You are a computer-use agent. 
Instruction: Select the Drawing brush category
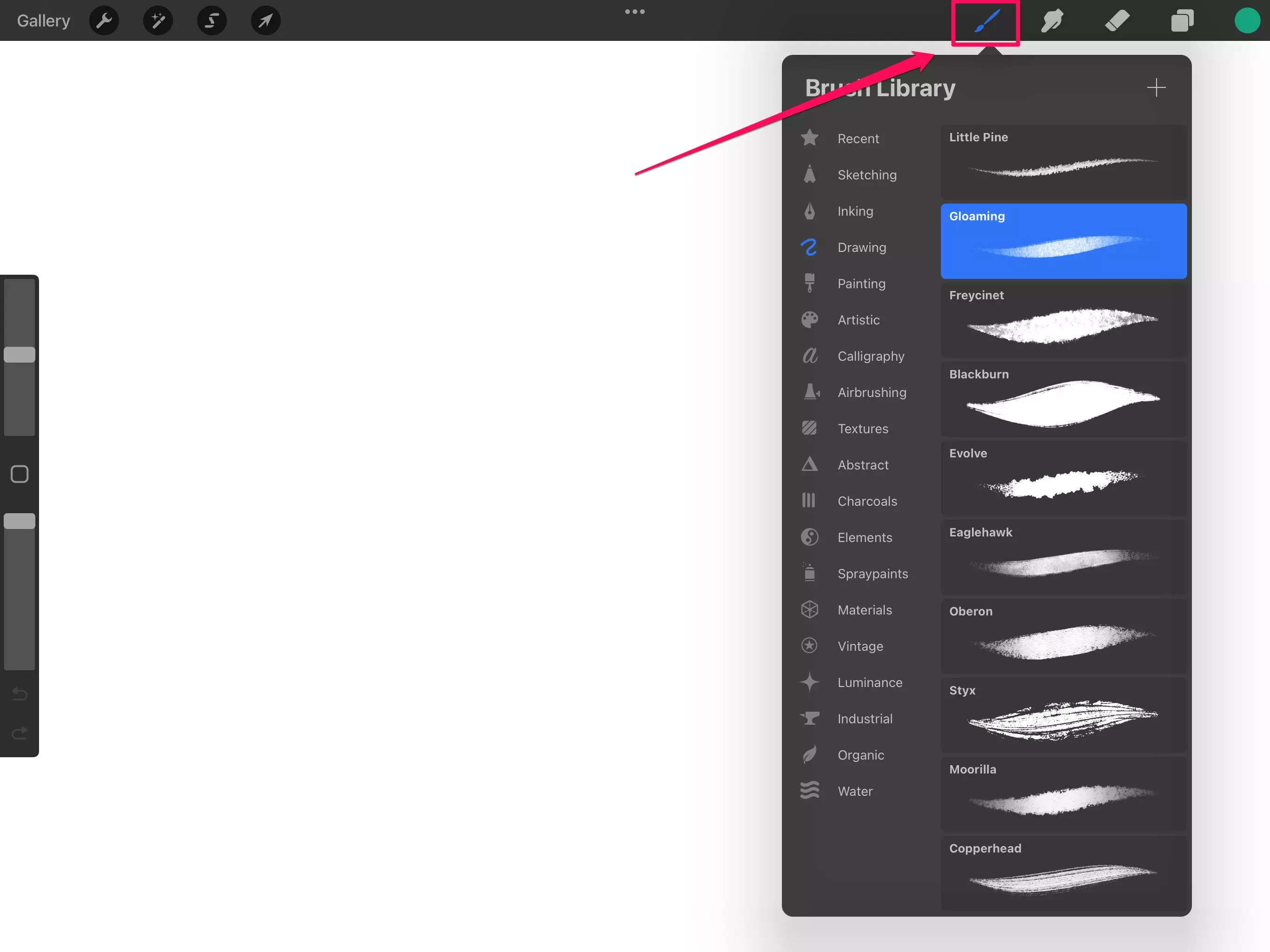click(862, 247)
